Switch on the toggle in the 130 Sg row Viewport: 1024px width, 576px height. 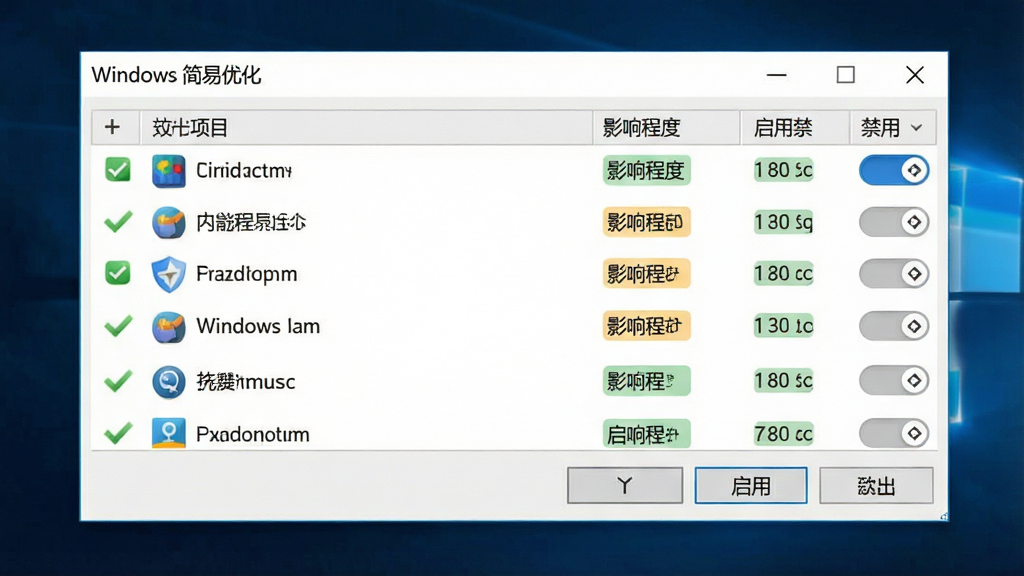tap(893, 222)
